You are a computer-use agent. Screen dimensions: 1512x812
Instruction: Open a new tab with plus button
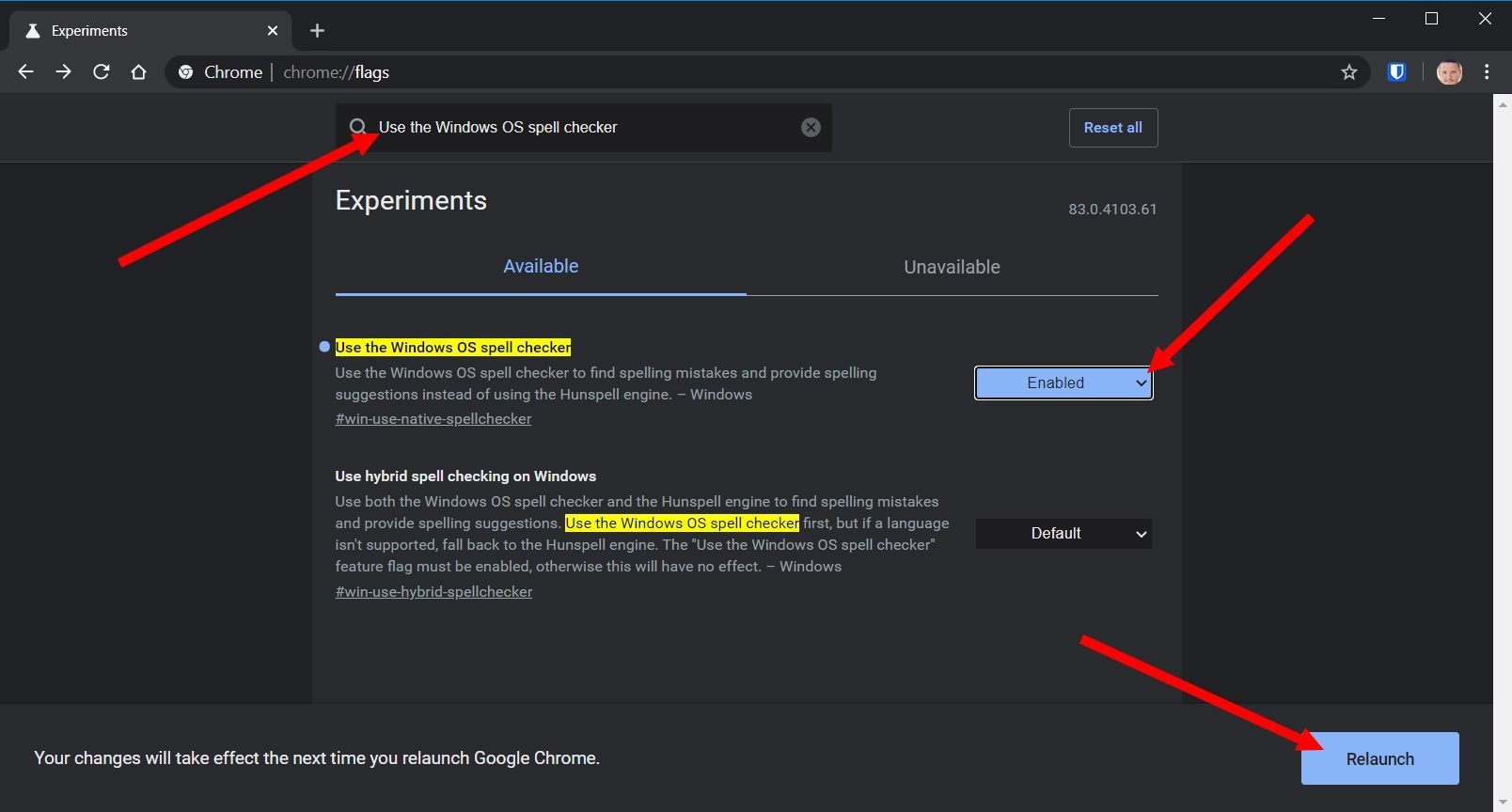(317, 30)
